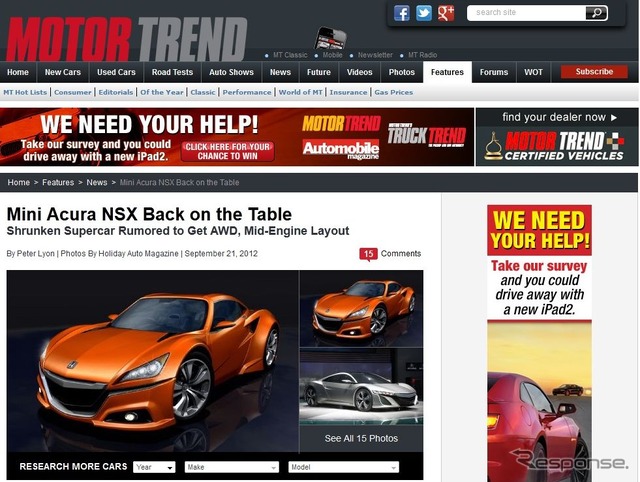Image resolution: width=640 pixels, height=482 pixels.
Task: Open the Future menu item
Action: (319, 72)
